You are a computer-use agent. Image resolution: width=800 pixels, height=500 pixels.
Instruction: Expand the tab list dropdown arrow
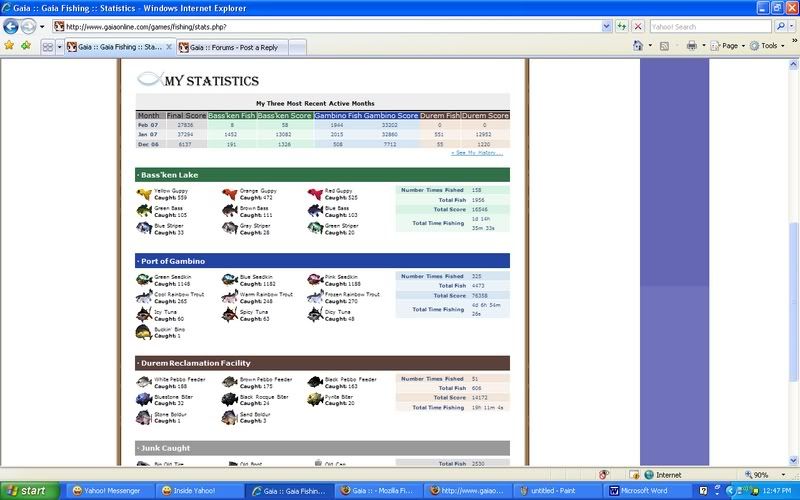point(59,47)
